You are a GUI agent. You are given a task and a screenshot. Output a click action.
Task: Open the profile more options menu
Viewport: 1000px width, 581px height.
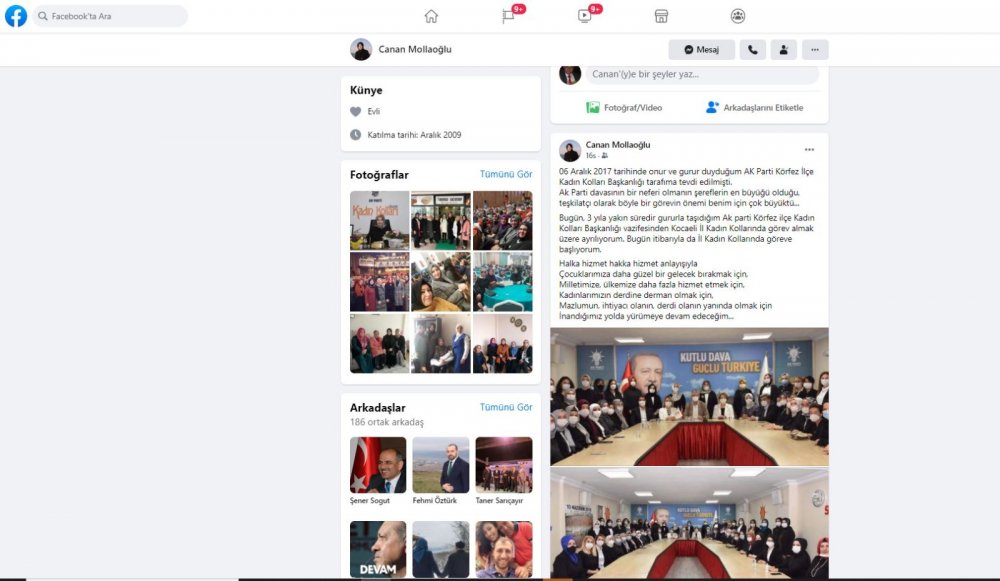(815, 50)
